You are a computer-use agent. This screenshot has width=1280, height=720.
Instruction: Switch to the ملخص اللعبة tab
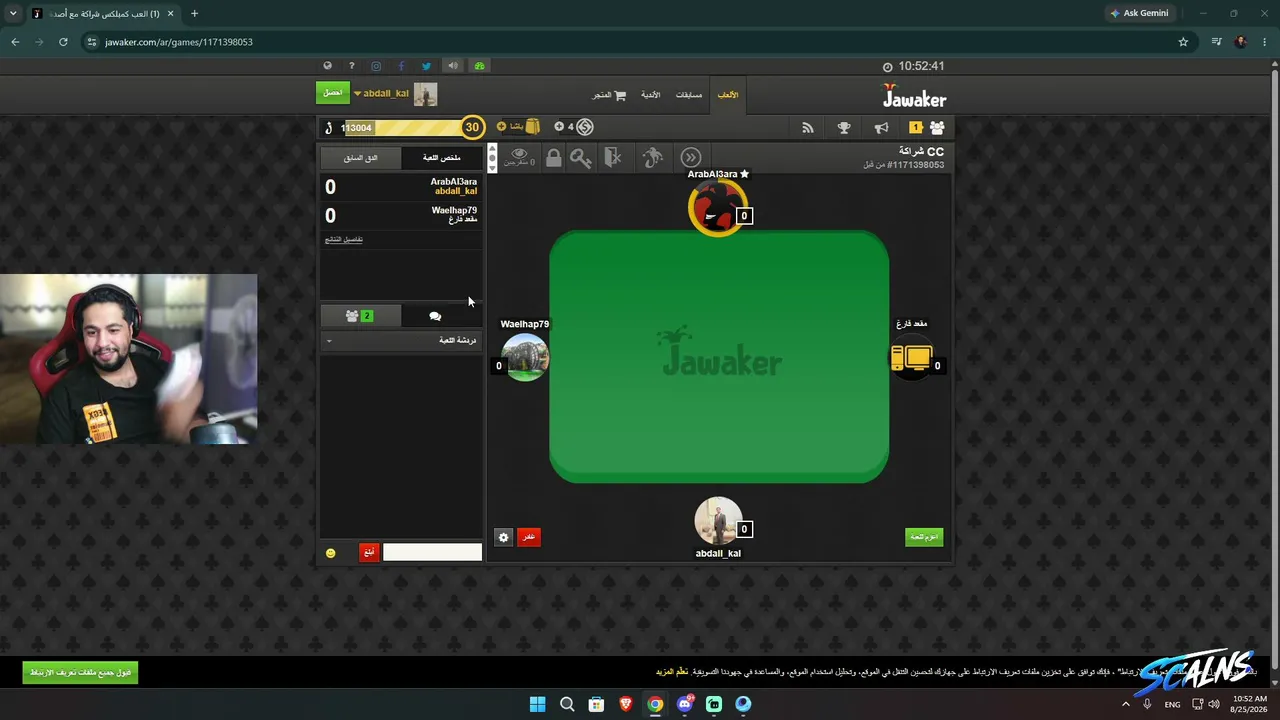pos(441,158)
